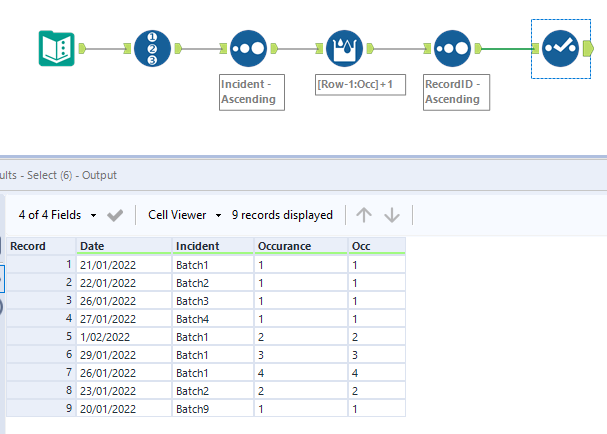Click the checkmark icon beside the Fields dropdown
607x434 pixels.
pyautogui.click(x=115, y=215)
